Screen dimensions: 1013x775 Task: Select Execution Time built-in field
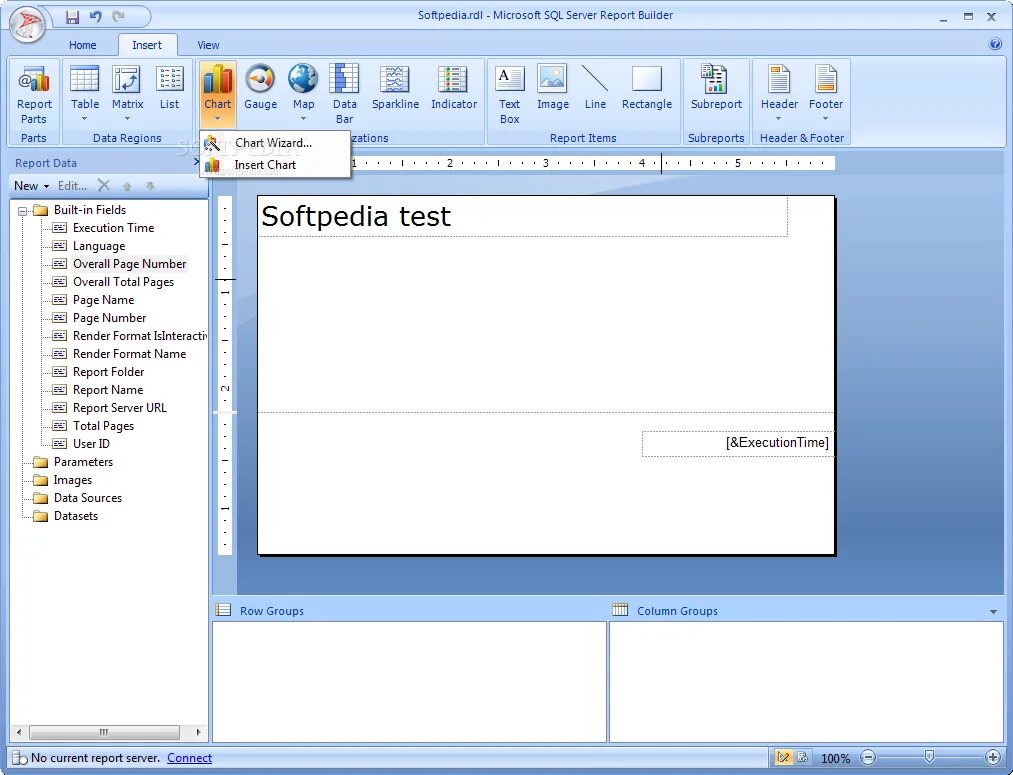pos(114,228)
